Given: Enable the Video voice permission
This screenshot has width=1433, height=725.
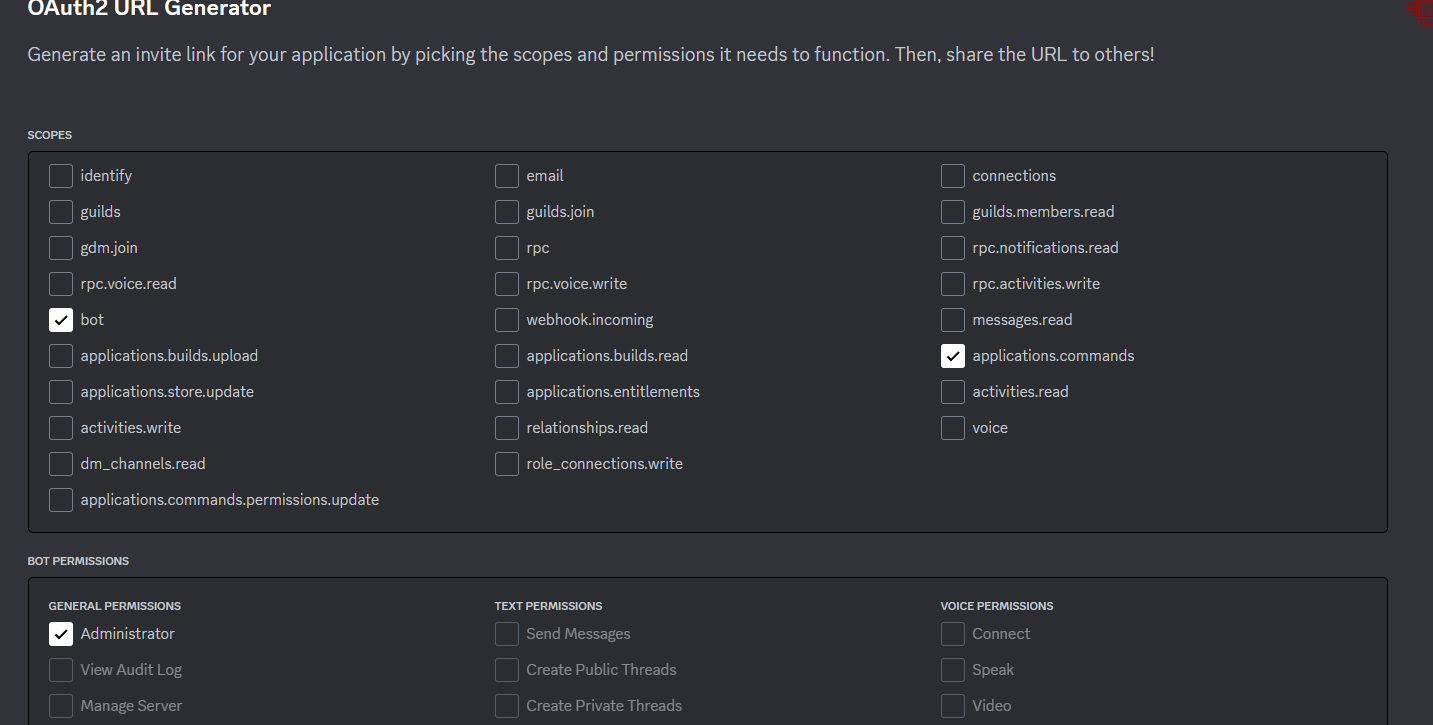Looking at the screenshot, I should (x=953, y=706).
